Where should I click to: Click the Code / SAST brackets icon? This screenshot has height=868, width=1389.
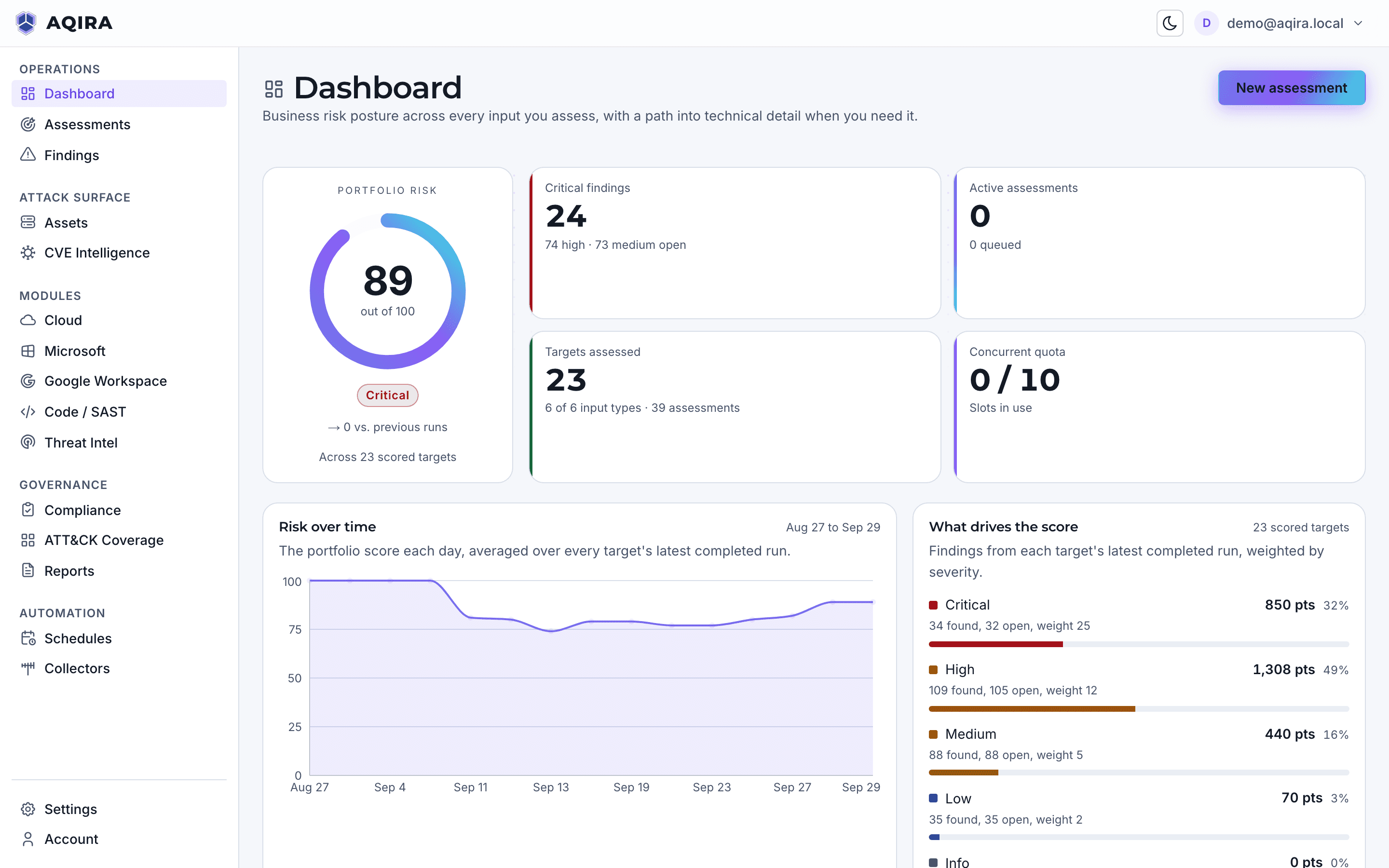[x=28, y=412]
